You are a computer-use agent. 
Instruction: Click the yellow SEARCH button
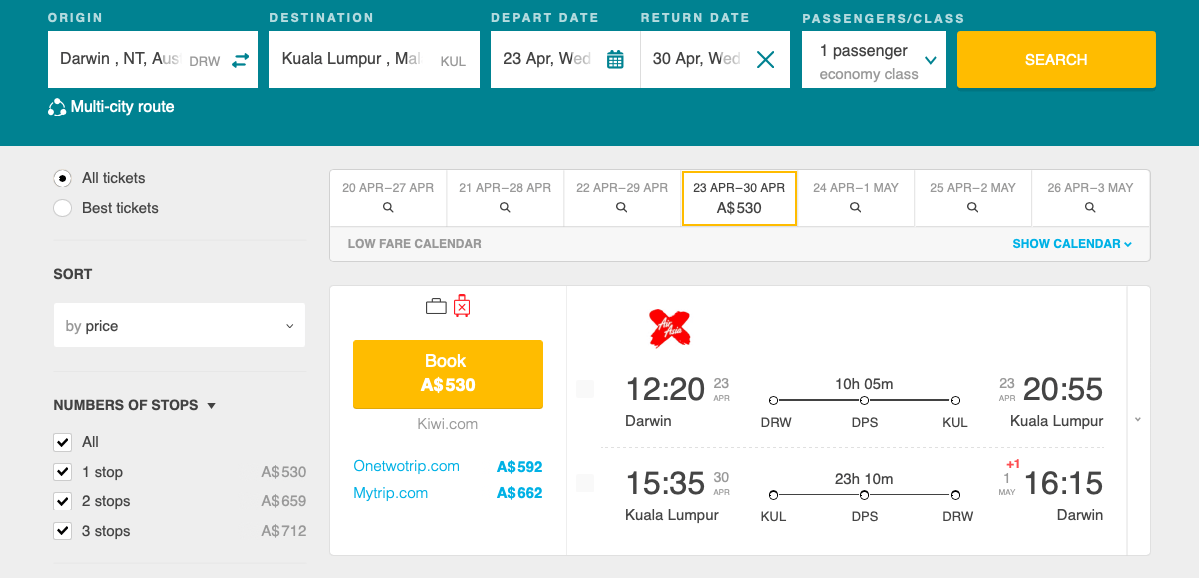coord(1056,60)
